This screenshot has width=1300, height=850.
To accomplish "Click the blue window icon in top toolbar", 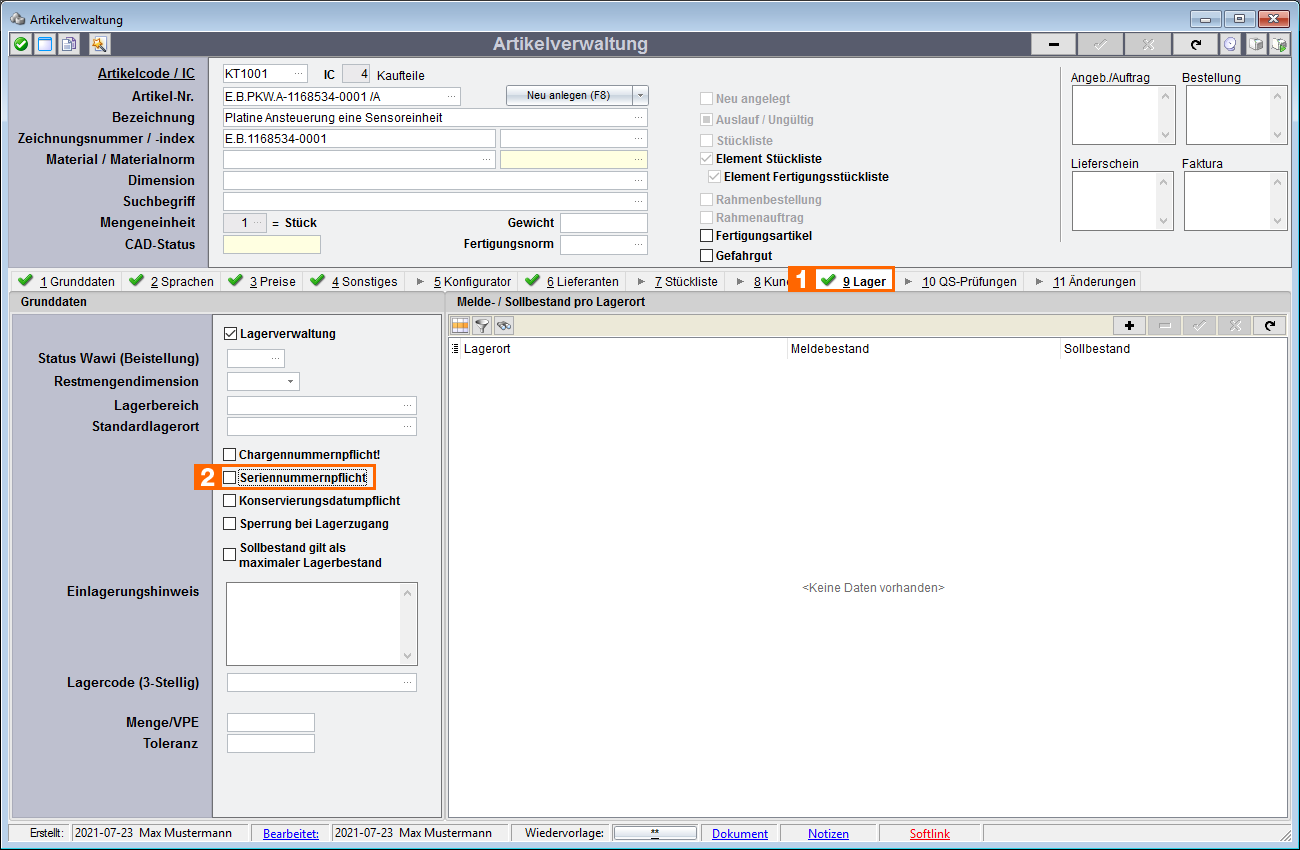I will coord(45,44).
